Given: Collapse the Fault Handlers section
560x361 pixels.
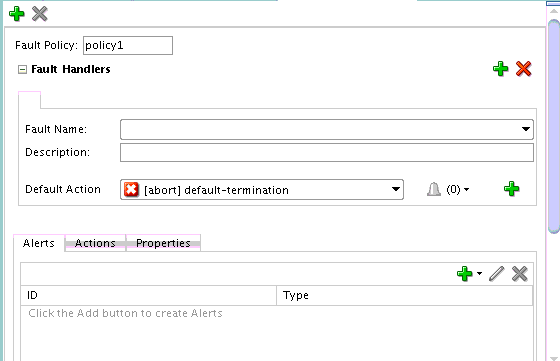Looking at the screenshot, I should 22,69.
